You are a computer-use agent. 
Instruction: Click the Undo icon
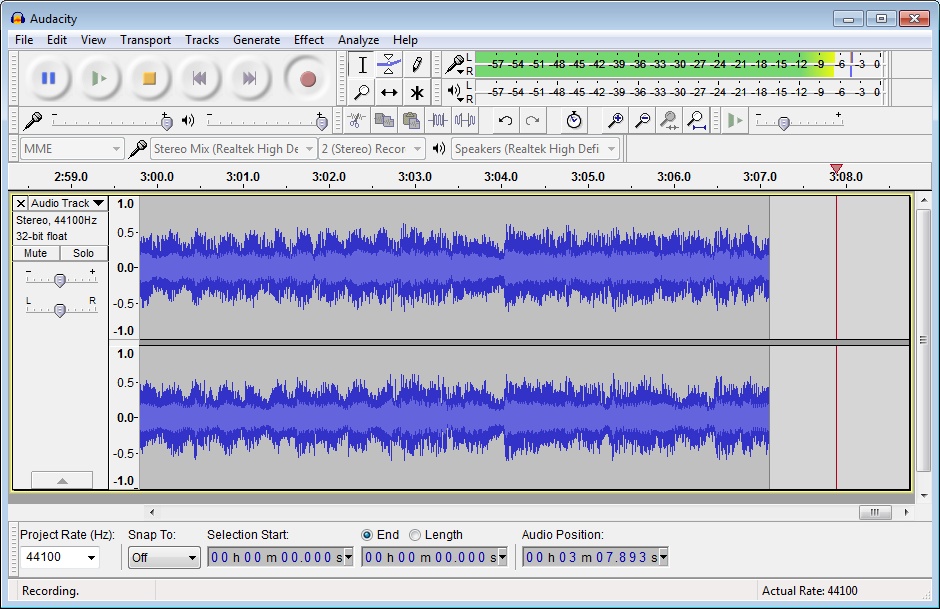point(506,121)
